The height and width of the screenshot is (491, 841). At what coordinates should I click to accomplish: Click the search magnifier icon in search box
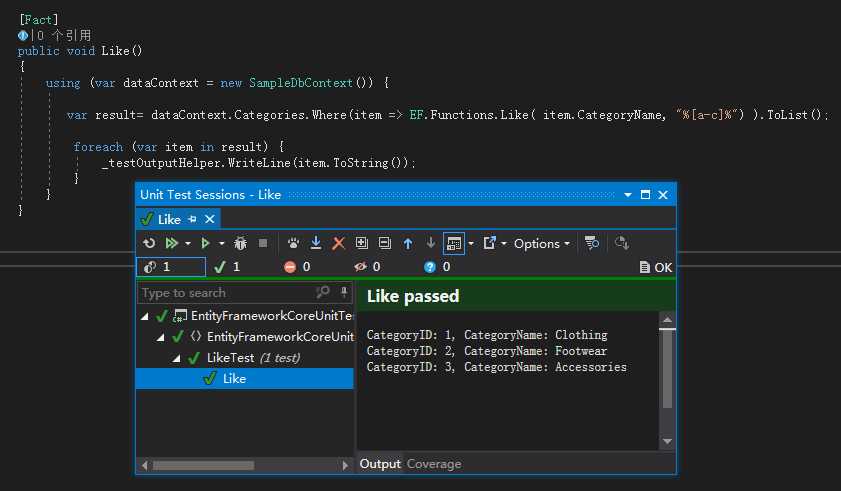coord(323,292)
